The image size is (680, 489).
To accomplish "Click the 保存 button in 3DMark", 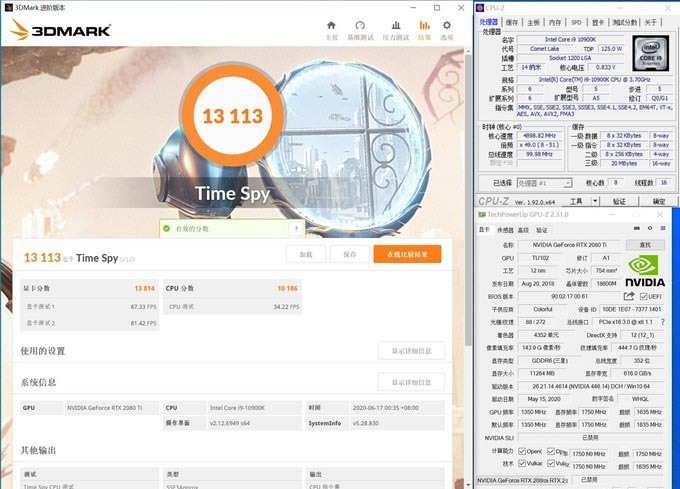I will [x=350, y=254].
